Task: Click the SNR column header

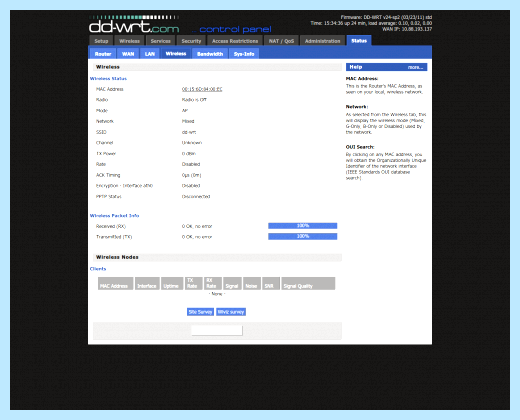Action: tap(271, 283)
